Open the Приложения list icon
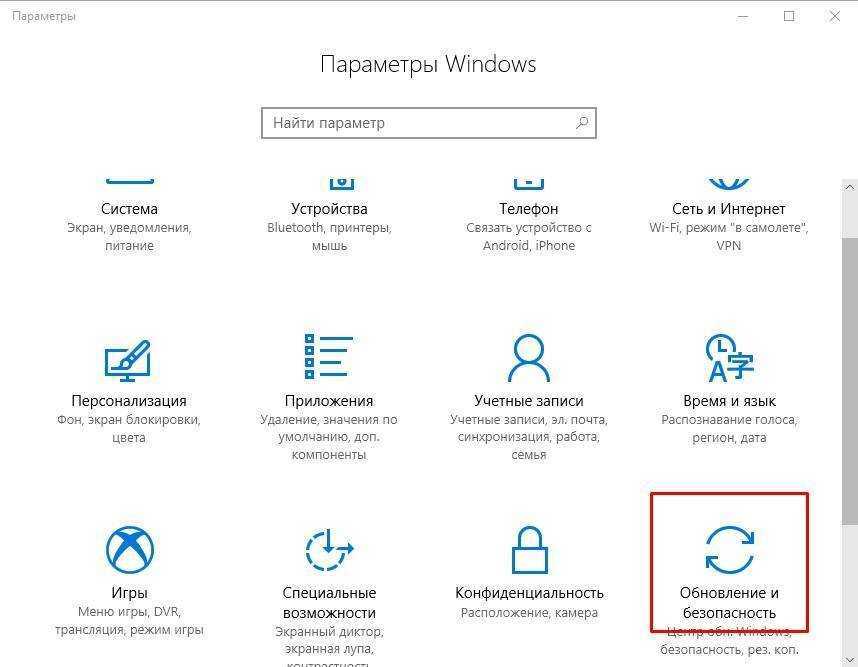Image resolution: width=858 pixels, height=667 pixels. click(x=328, y=356)
